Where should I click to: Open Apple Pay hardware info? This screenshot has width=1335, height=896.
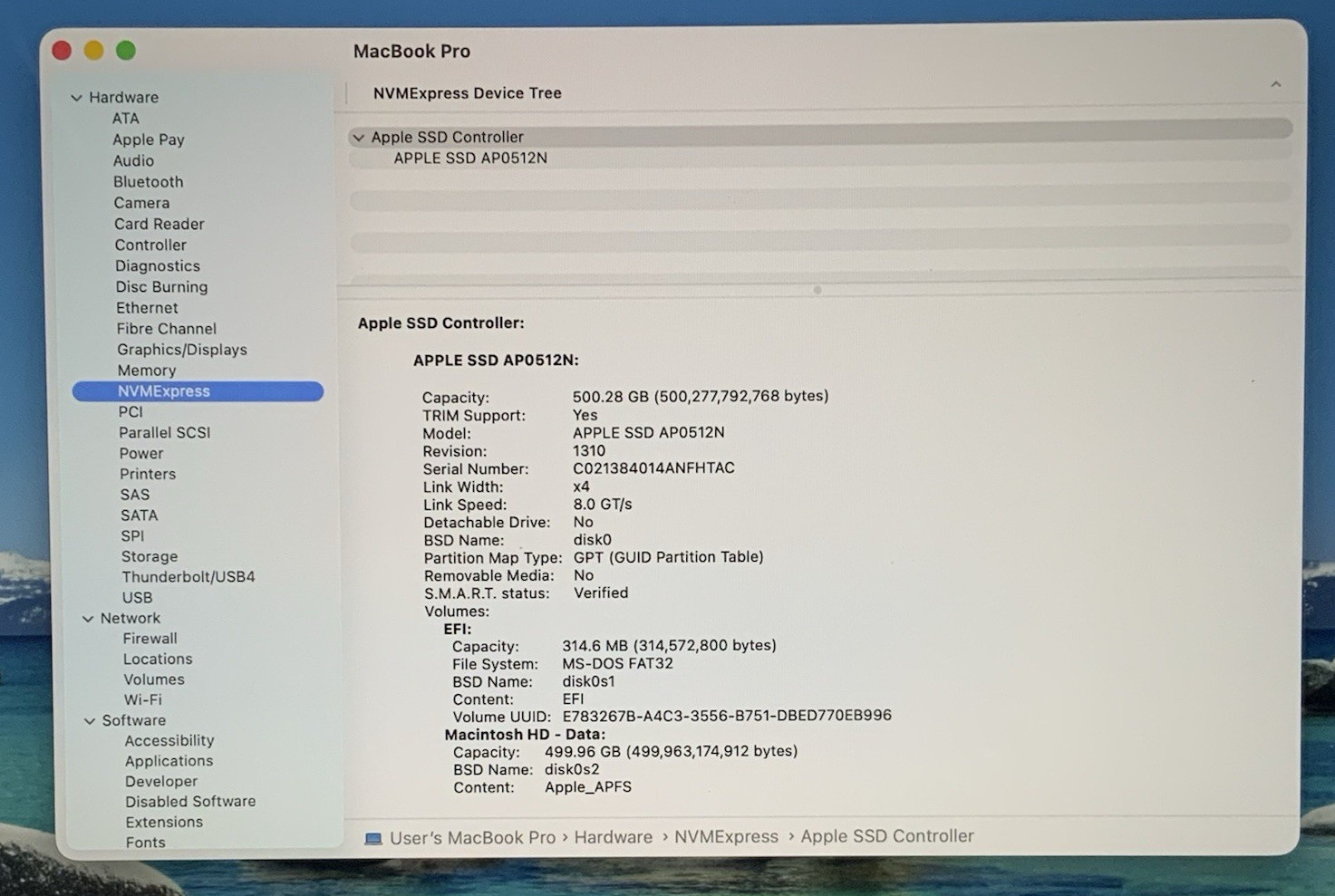[x=149, y=140]
